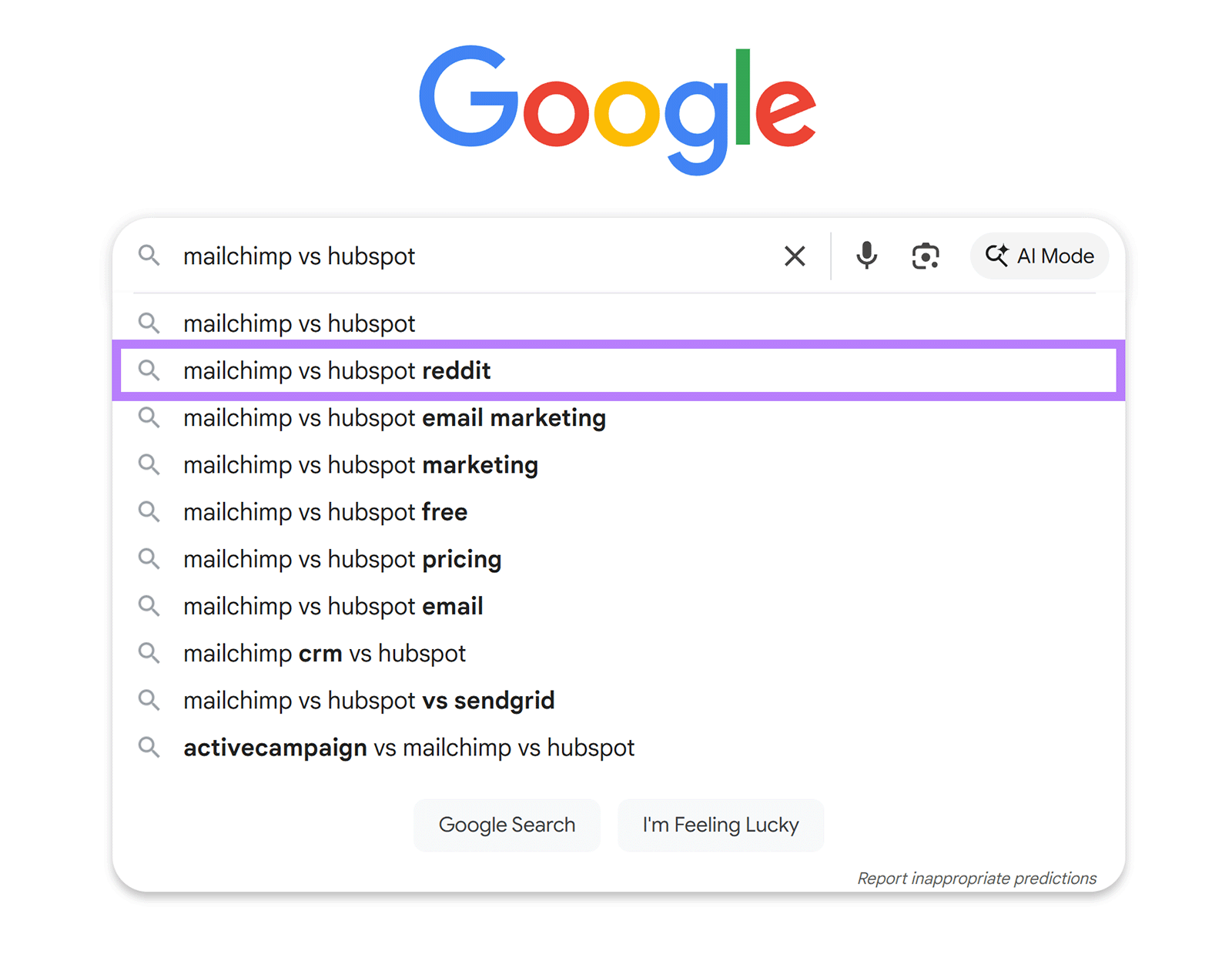Click I'm Feeling Lucky
Screen dimensions: 1232x954
(x=719, y=824)
